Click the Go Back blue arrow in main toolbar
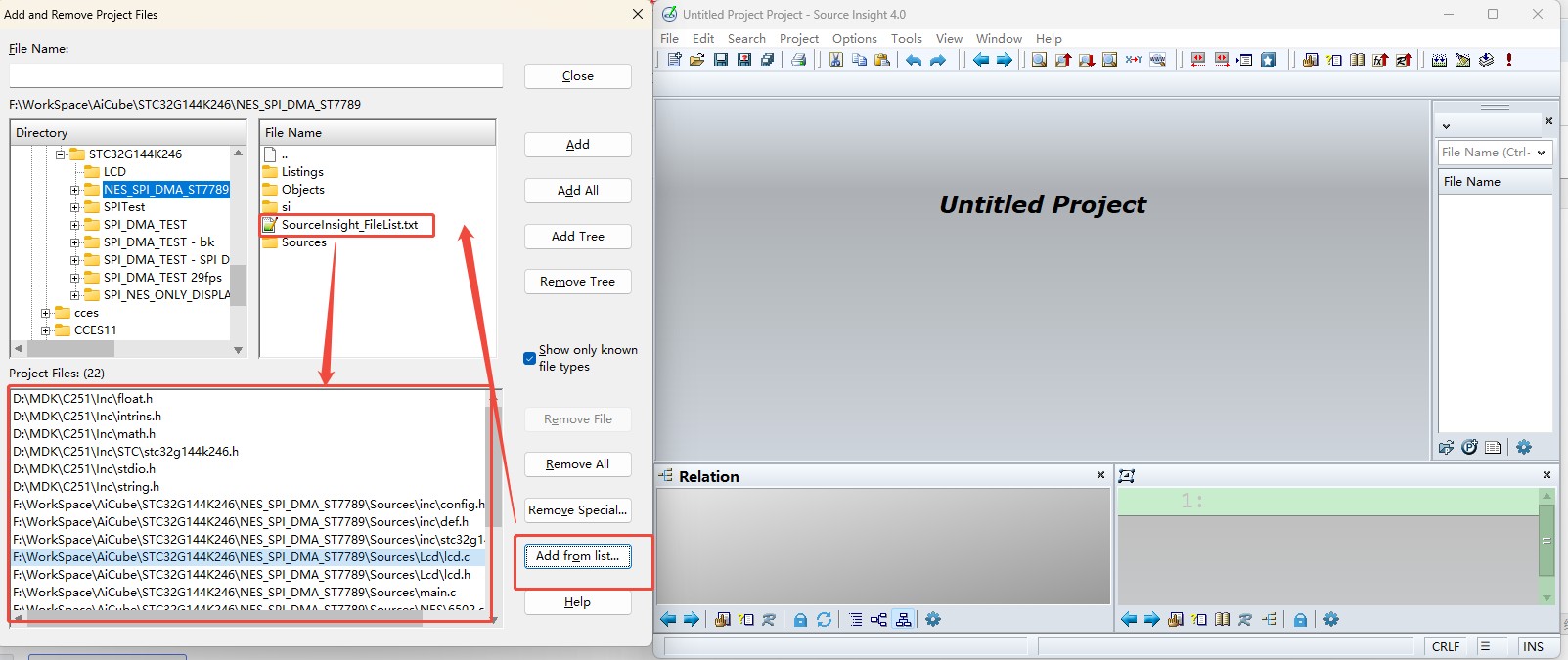 coord(981,60)
